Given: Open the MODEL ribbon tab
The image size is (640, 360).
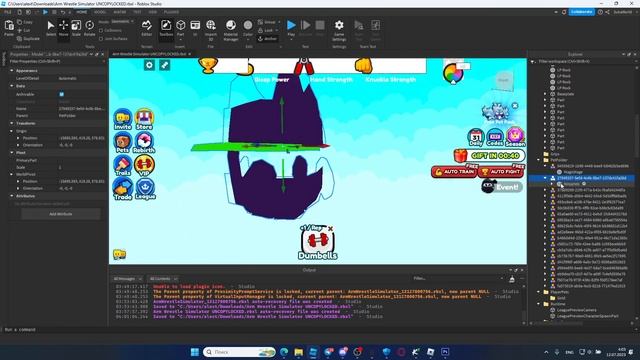Looking at the screenshot, I should coord(100,12).
